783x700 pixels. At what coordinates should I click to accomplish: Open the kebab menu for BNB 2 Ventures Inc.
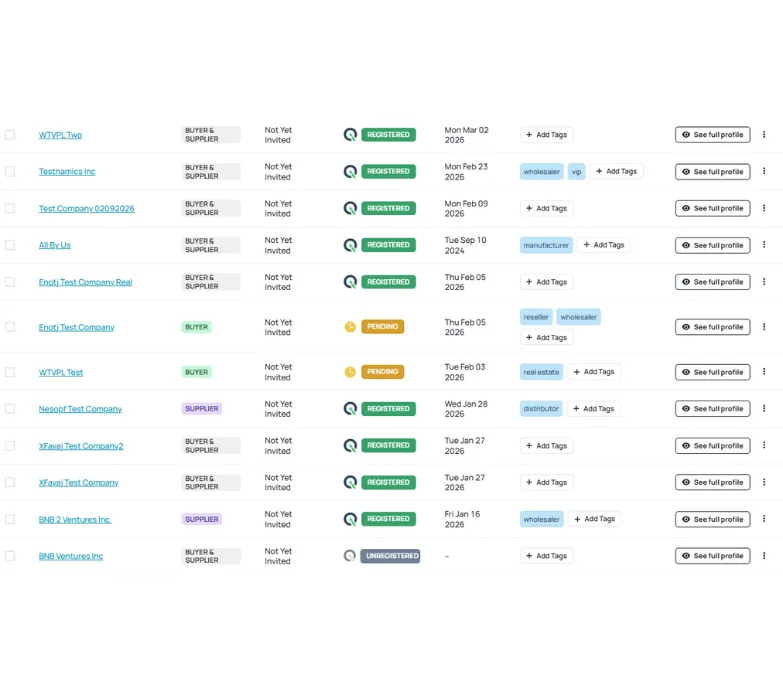(764, 519)
